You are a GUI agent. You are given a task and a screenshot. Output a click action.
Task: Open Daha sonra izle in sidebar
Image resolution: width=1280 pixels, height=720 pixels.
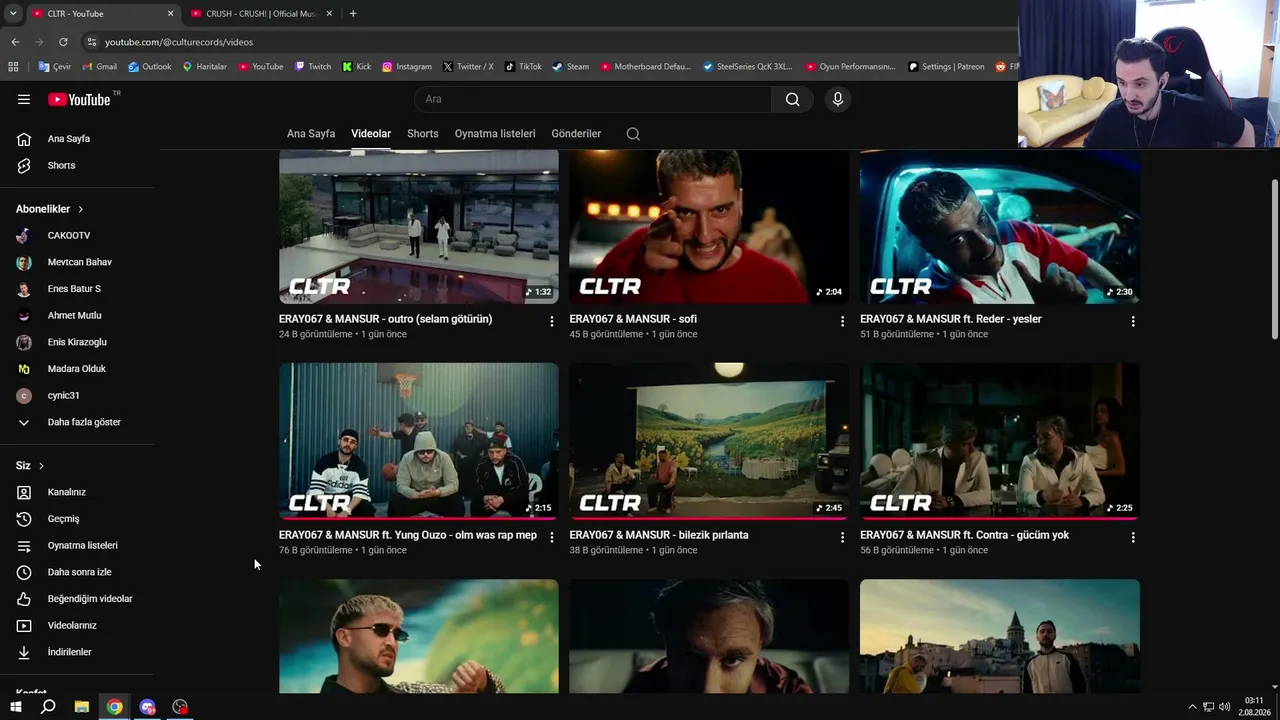pos(77,572)
